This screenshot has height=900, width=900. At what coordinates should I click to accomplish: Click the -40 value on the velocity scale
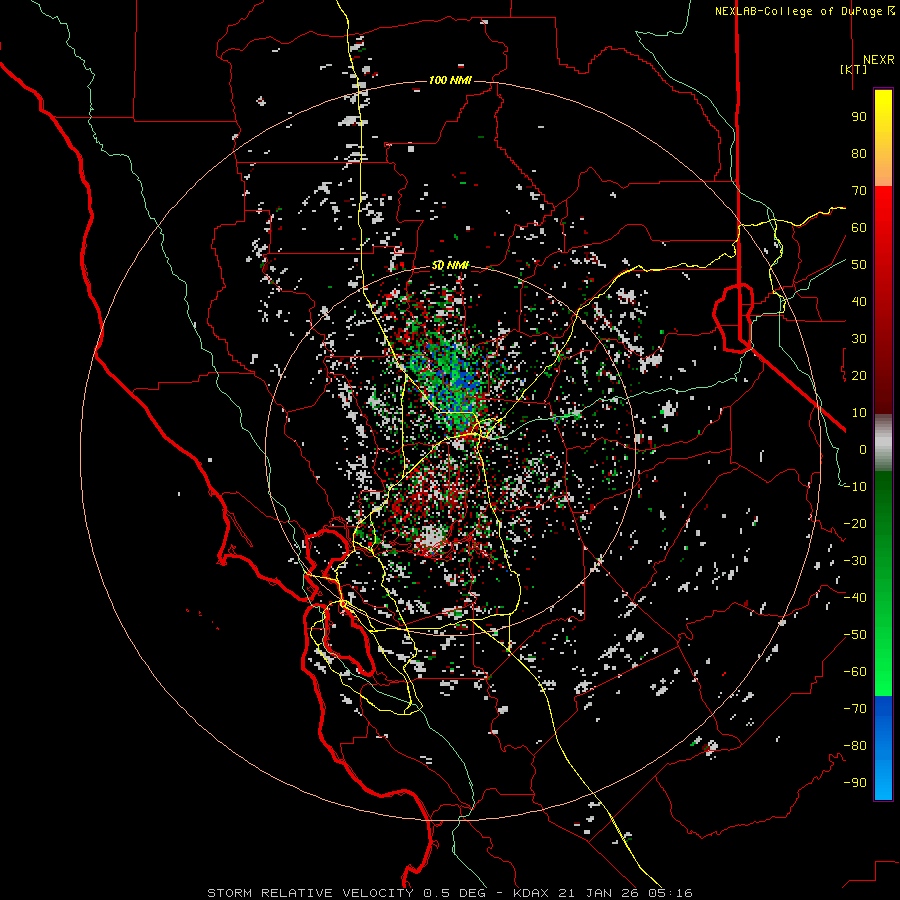pyautogui.click(x=855, y=598)
